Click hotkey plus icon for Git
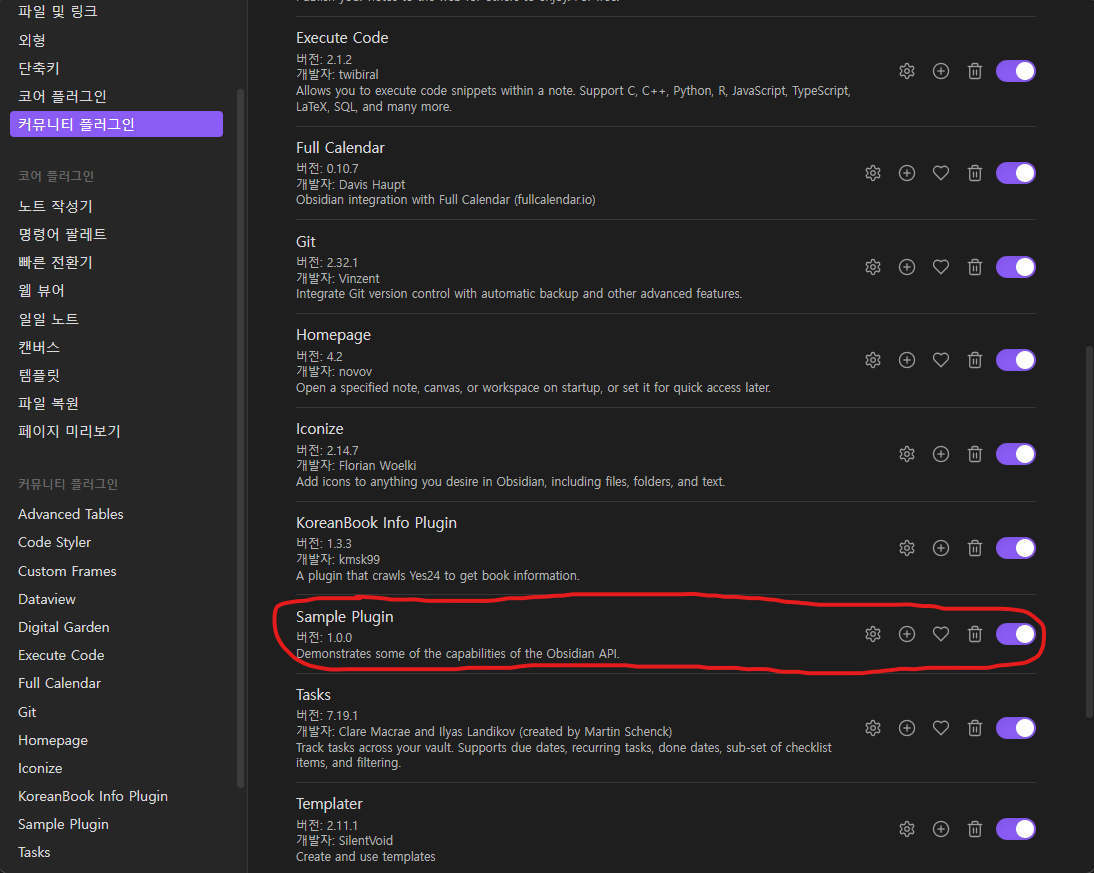 [906, 267]
